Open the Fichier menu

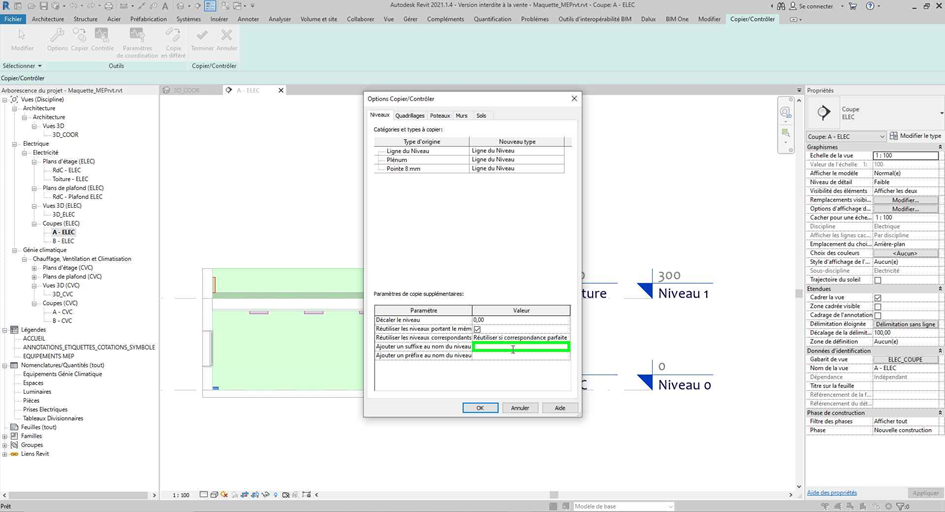(13, 19)
